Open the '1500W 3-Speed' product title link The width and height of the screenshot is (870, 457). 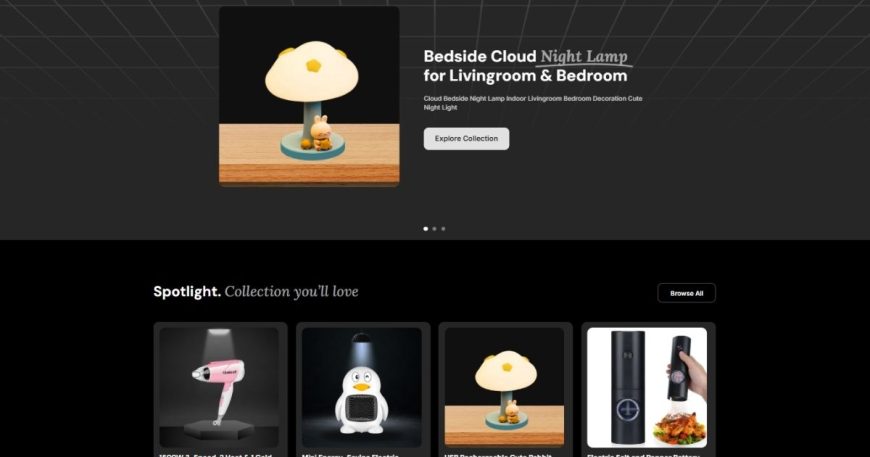(x=216, y=455)
